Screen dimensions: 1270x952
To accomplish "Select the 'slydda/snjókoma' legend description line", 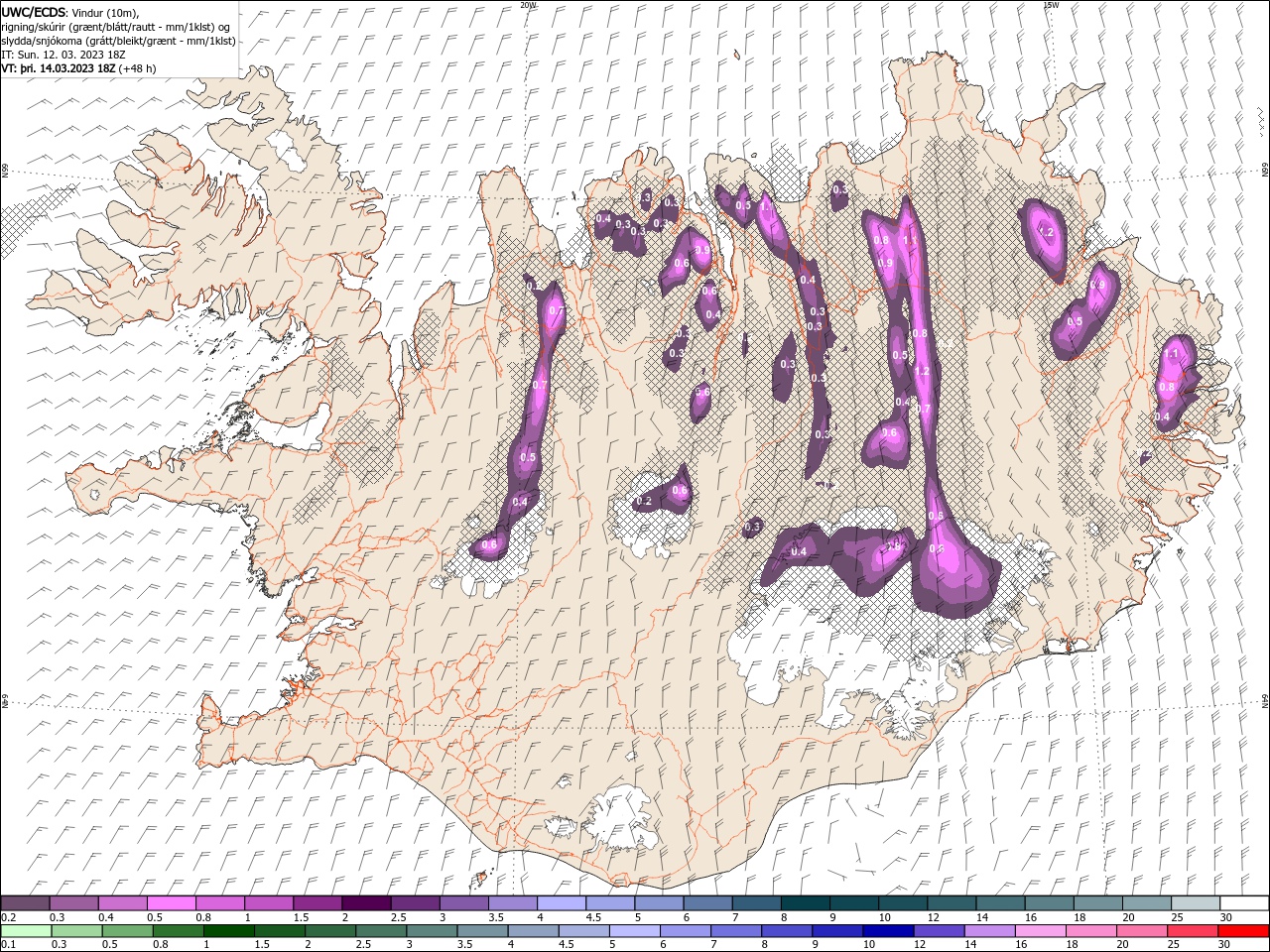I will pyautogui.click(x=119, y=41).
